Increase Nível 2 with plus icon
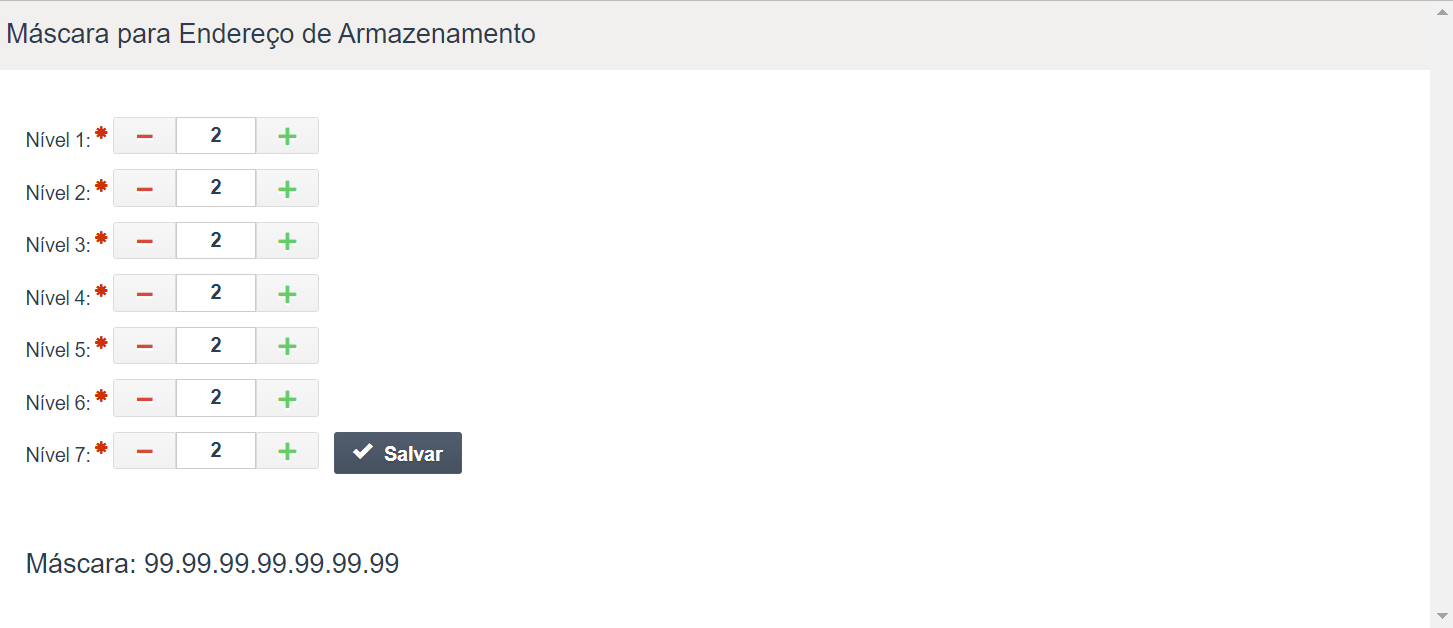The height and width of the screenshot is (628, 1453). coord(287,188)
